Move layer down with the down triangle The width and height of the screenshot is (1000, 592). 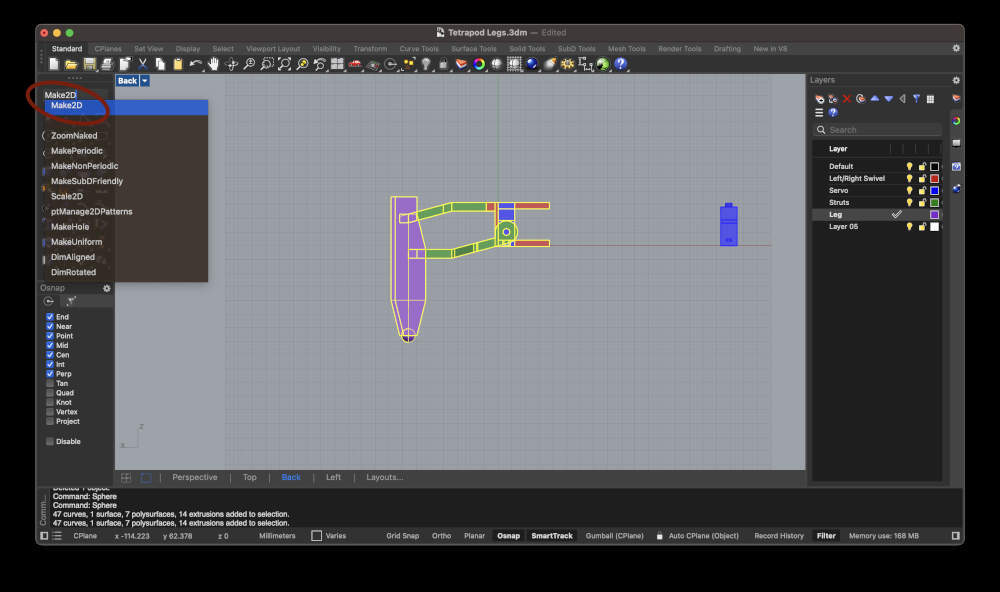[888, 99]
